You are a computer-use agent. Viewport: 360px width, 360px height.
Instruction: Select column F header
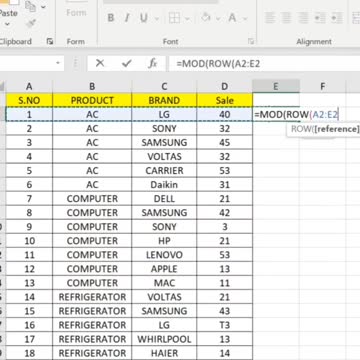pos(322,86)
